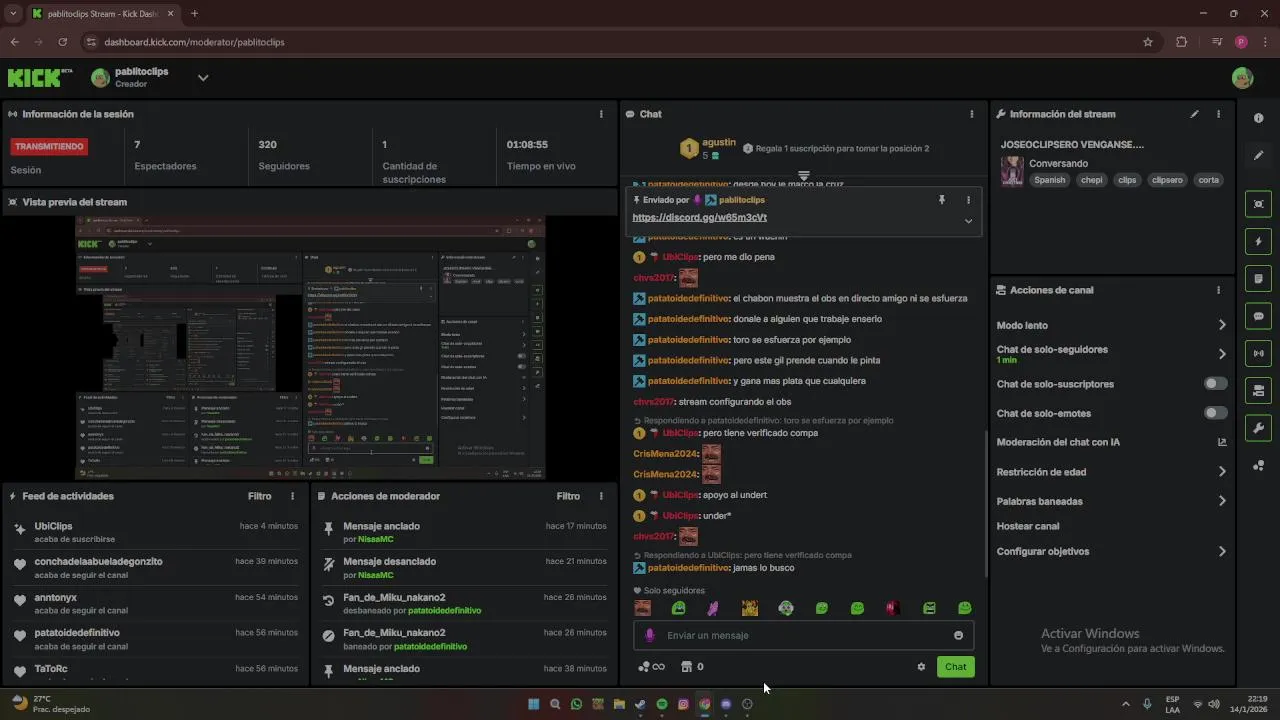Click Hostear canal
This screenshot has height=720, width=1280.
pyautogui.click(x=1028, y=526)
